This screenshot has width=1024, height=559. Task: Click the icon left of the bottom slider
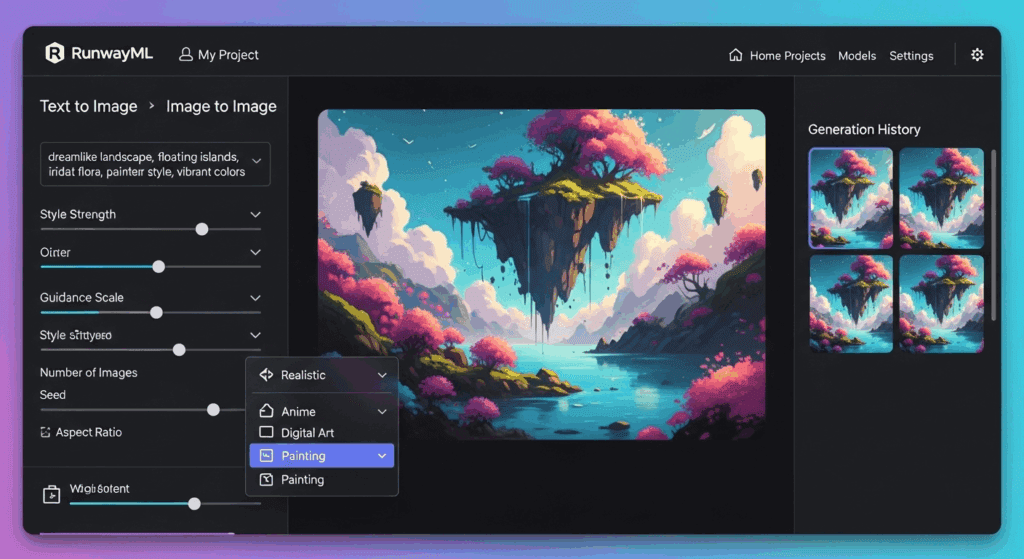51,494
